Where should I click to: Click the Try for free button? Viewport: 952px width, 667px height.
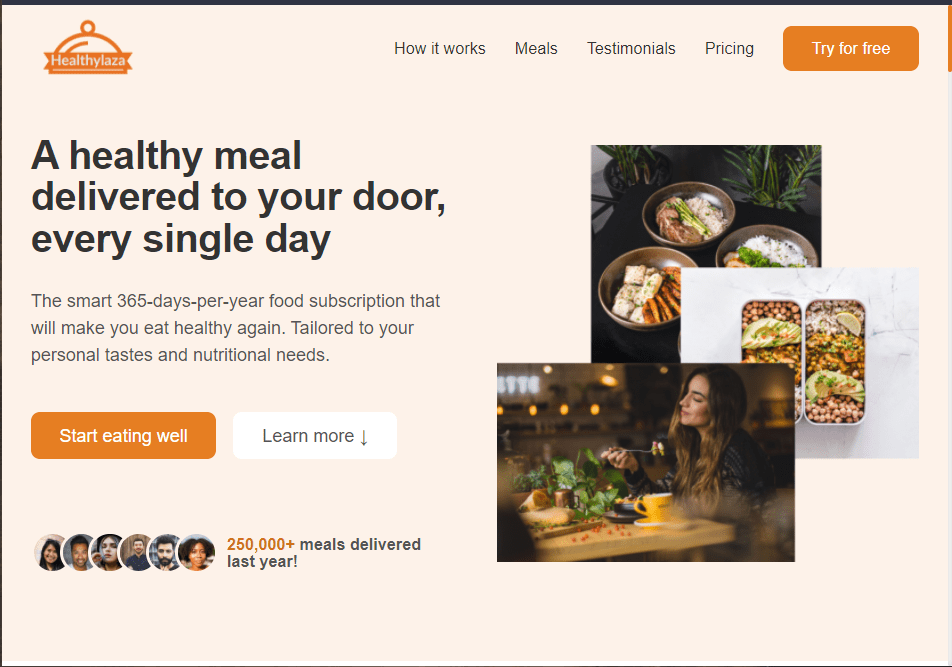851,49
